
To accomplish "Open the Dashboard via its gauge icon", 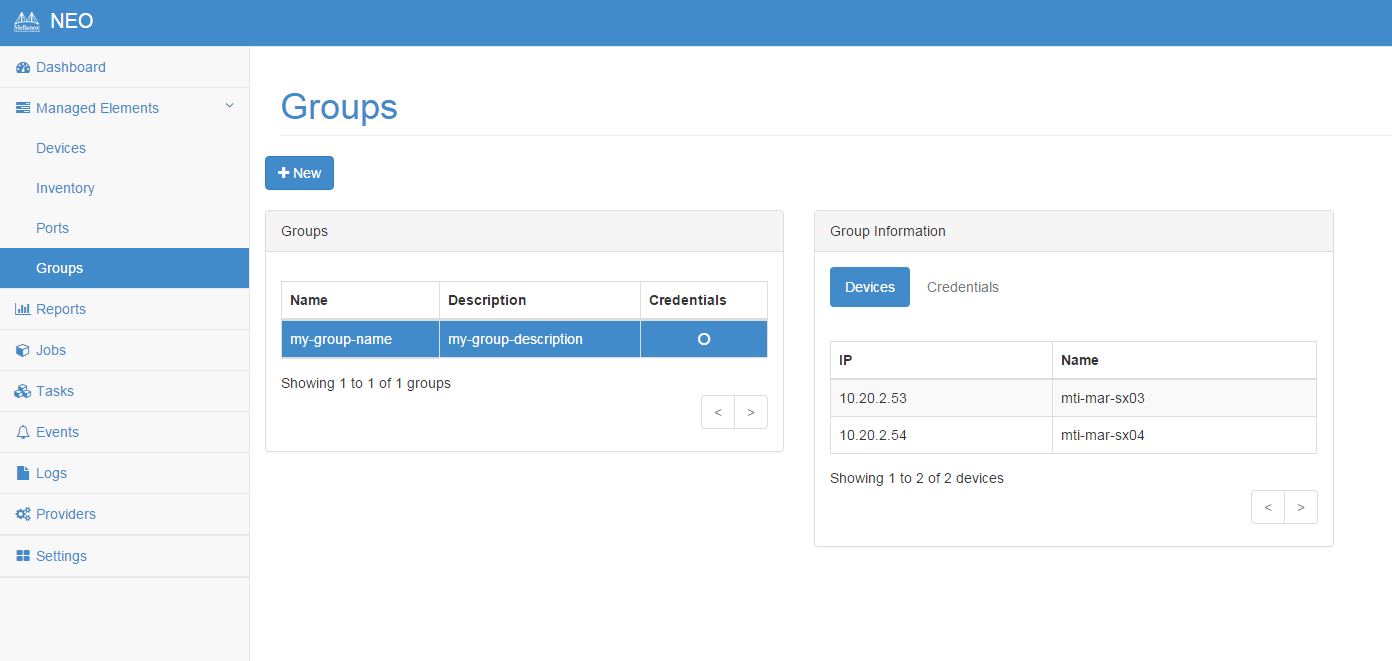I will [22, 67].
